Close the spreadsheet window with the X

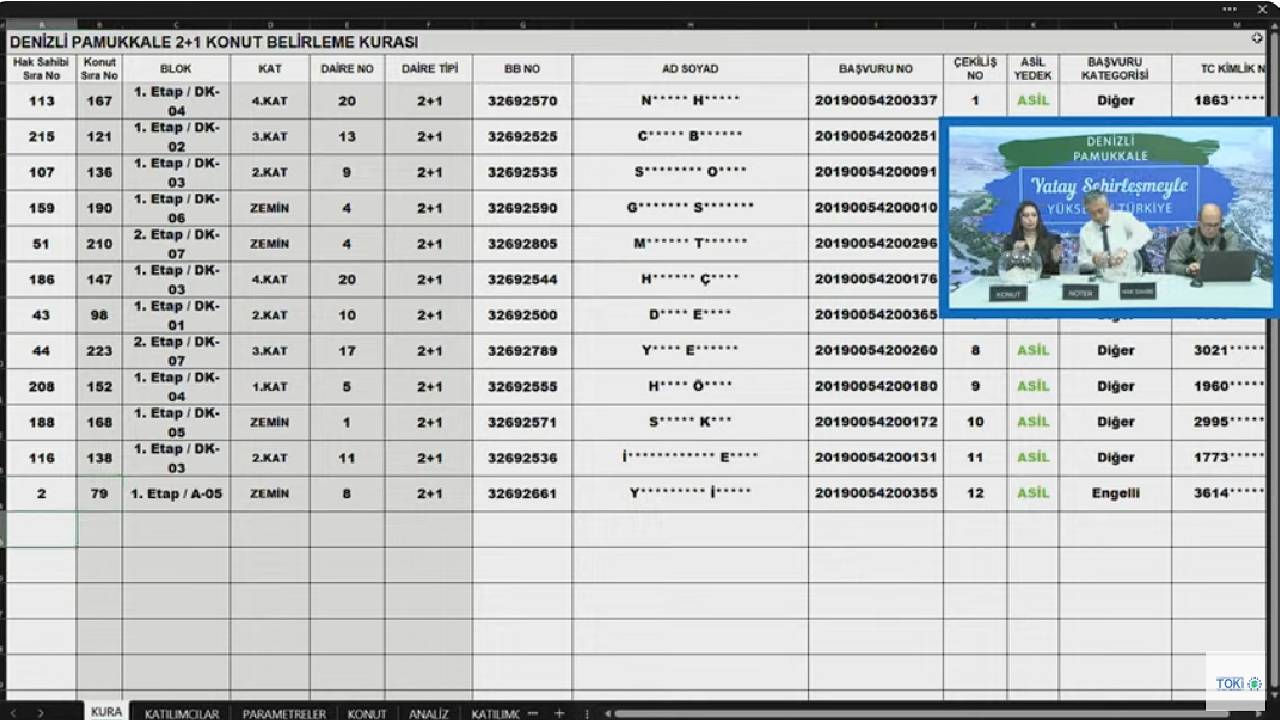1262,8
